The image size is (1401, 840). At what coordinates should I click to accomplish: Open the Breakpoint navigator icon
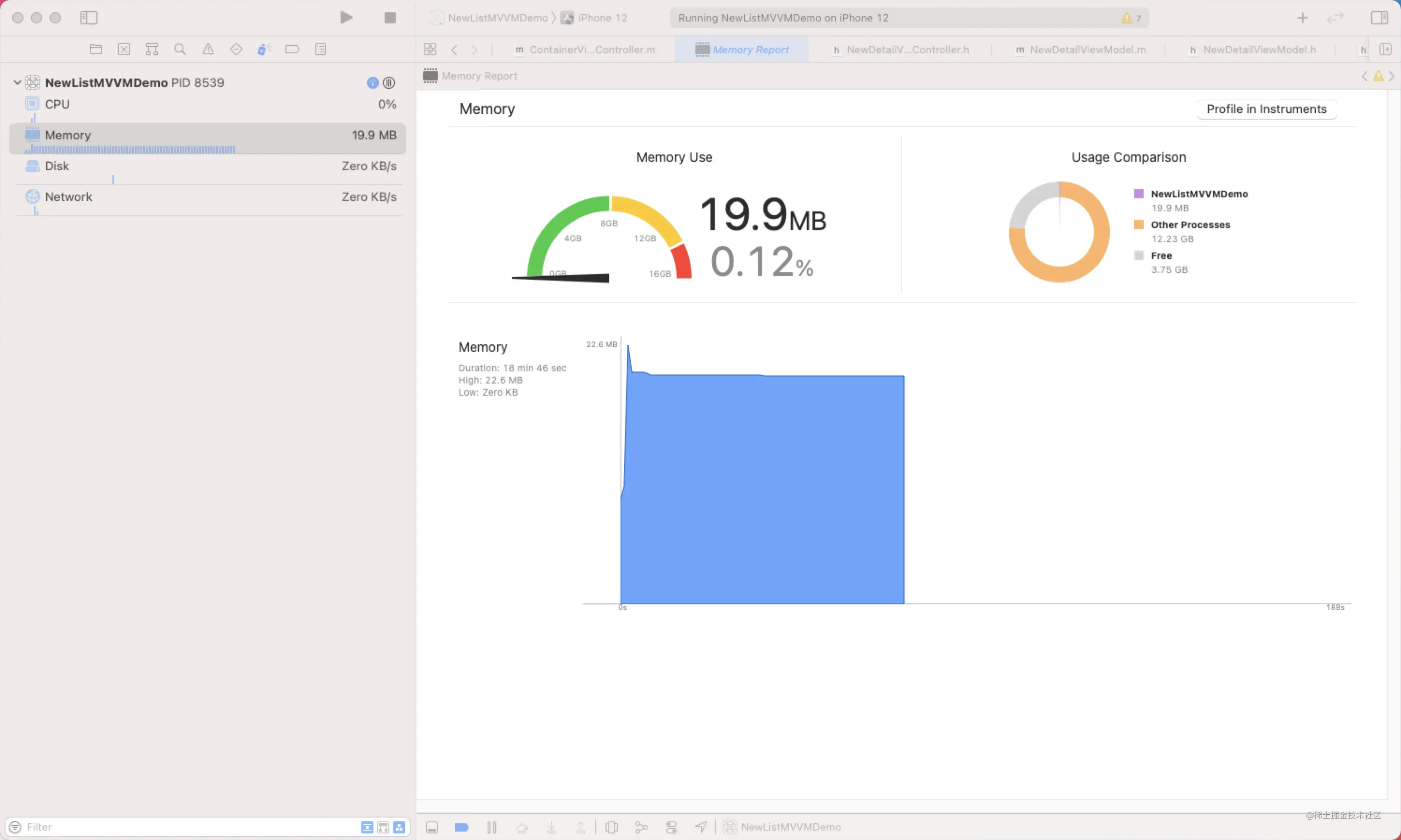(x=292, y=49)
